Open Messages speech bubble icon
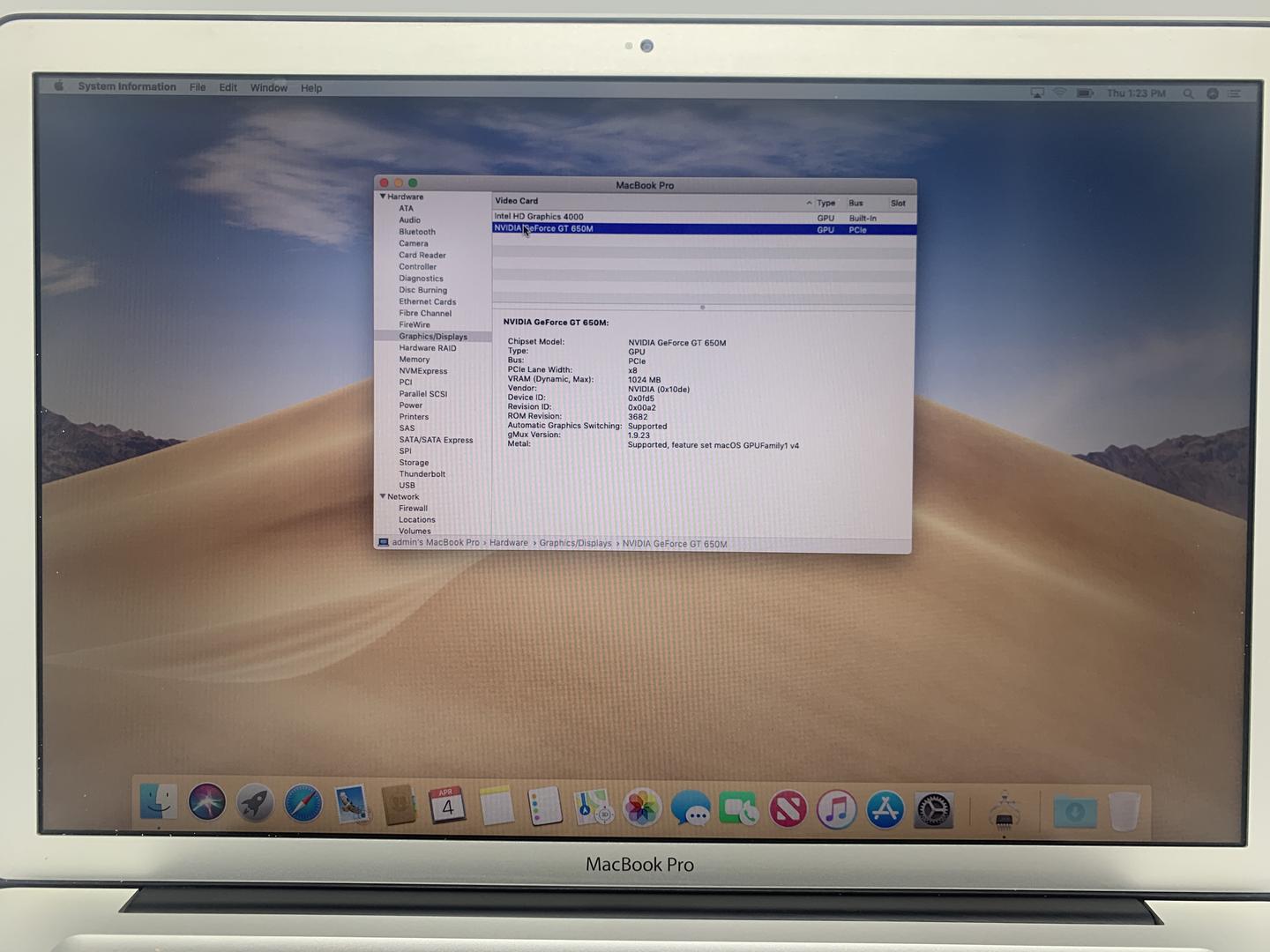Image resolution: width=1270 pixels, height=952 pixels. [x=691, y=809]
